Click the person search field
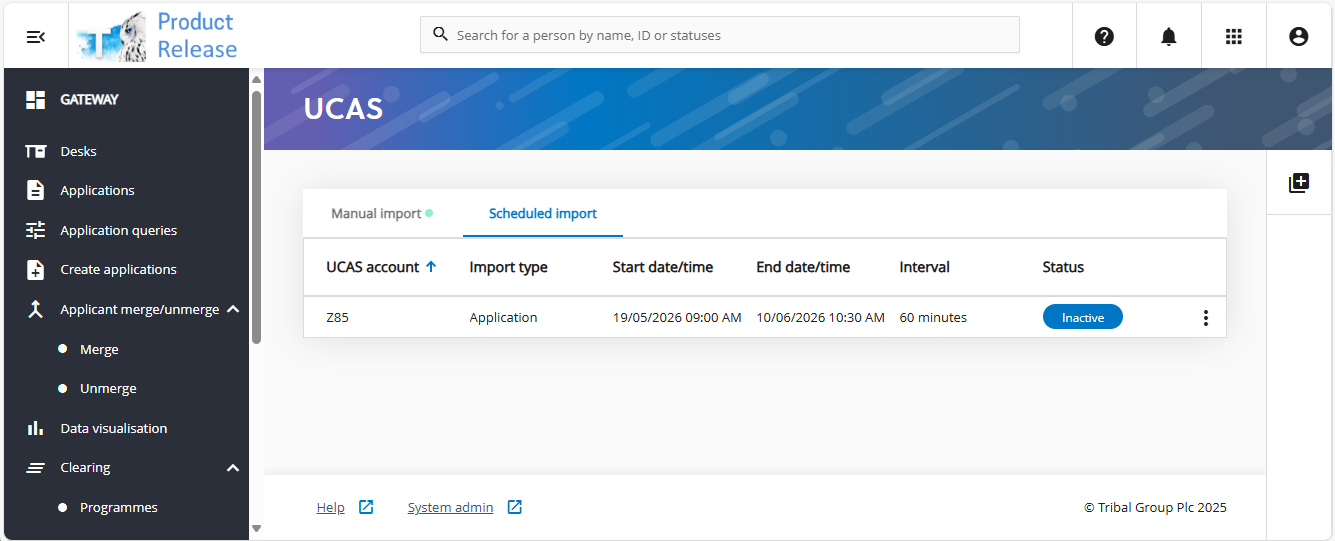The width and height of the screenshot is (1335, 541). click(720, 35)
